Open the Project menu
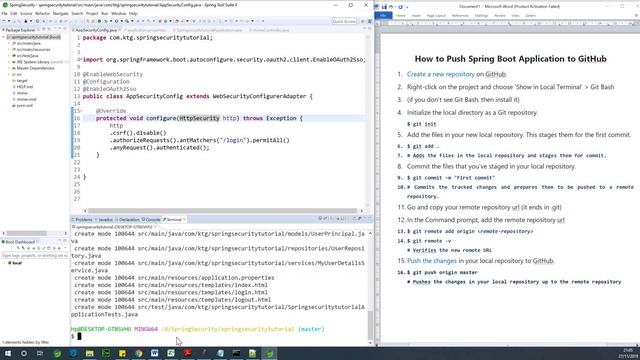Screen dimensions: 640x360 point(92,13)
